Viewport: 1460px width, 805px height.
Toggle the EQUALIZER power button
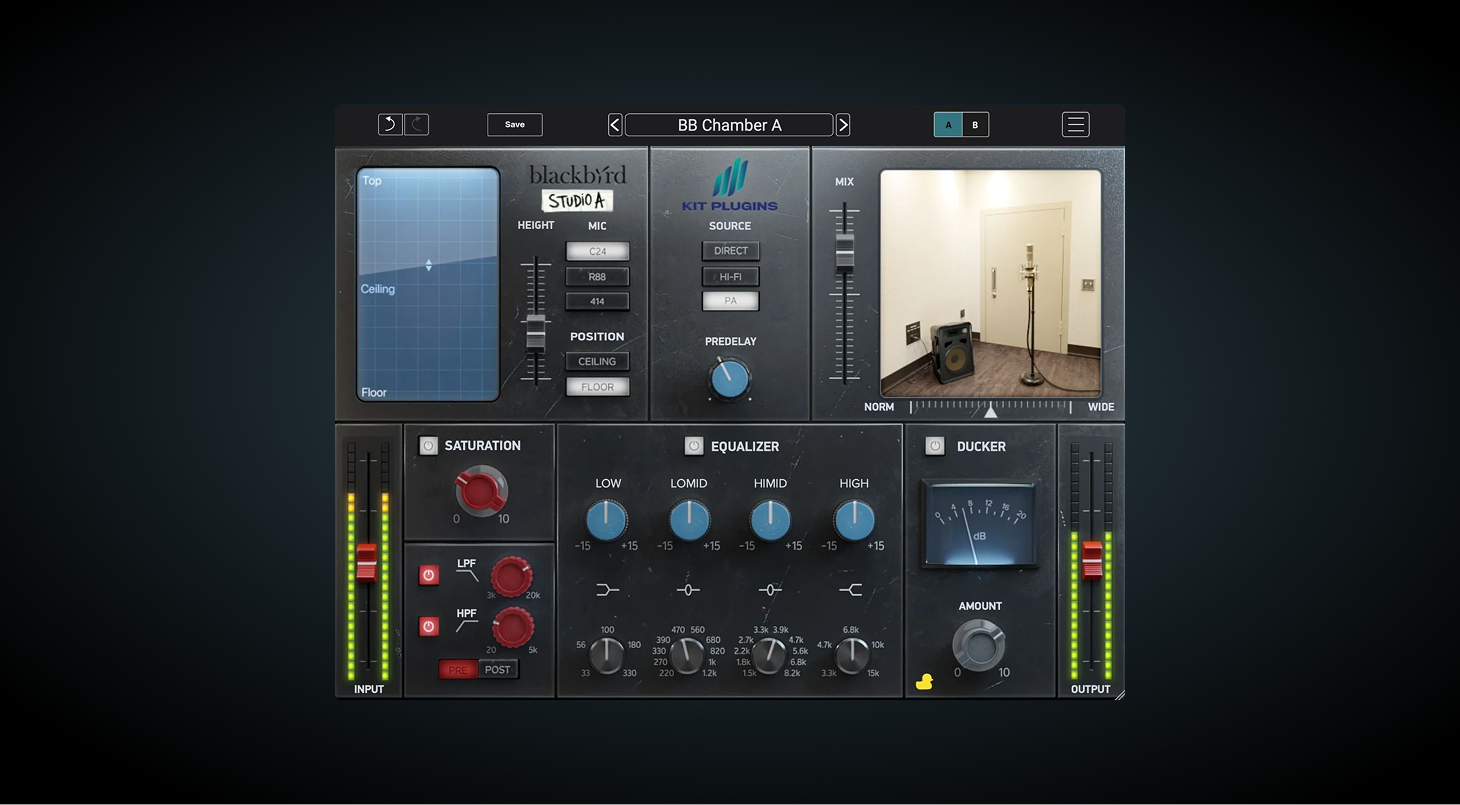coord(693,446)
